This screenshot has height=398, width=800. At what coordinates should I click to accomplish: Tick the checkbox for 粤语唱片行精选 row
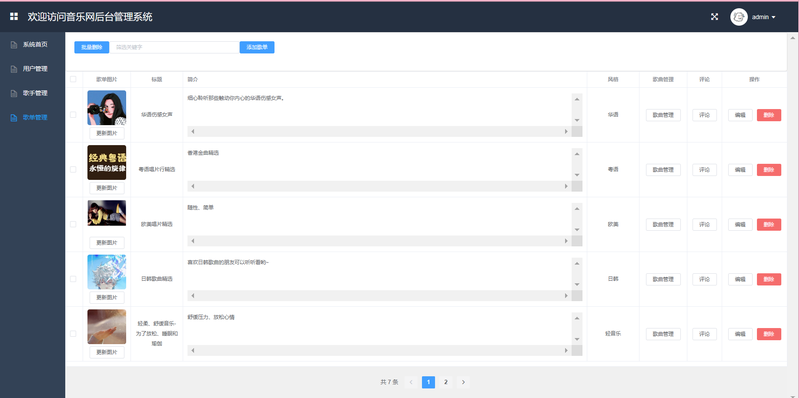[73, 169]
